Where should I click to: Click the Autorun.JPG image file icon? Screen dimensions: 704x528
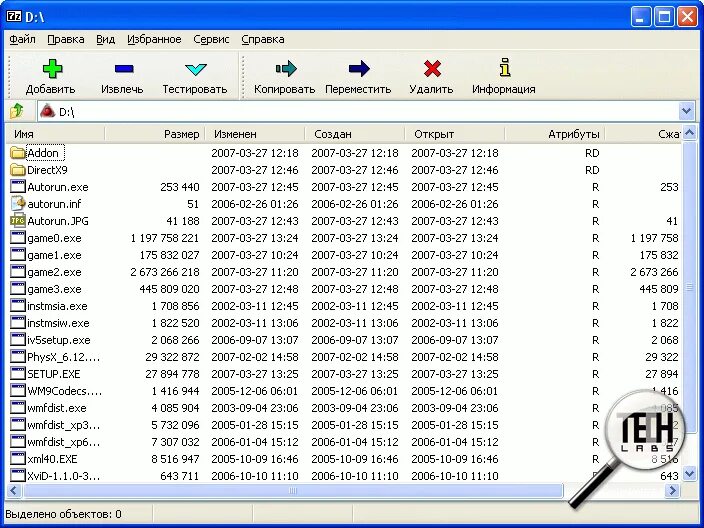click(x=18, y=220)
